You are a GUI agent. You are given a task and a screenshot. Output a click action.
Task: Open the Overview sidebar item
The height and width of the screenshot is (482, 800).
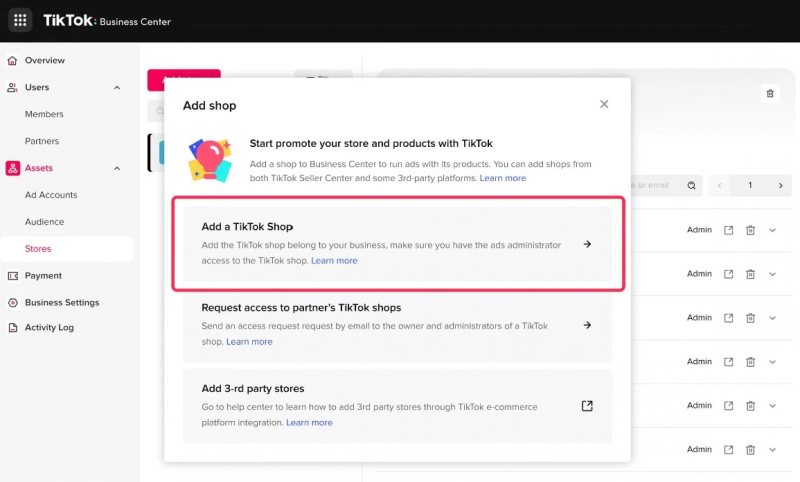pos(45,61)
